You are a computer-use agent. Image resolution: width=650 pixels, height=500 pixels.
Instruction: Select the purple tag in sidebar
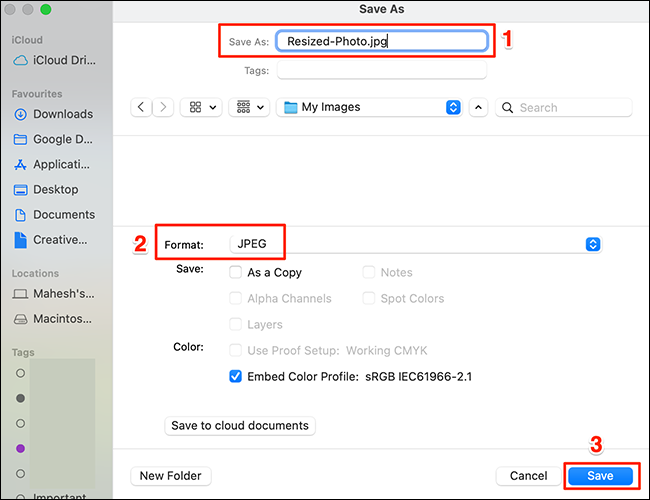(x=21, y=449)
